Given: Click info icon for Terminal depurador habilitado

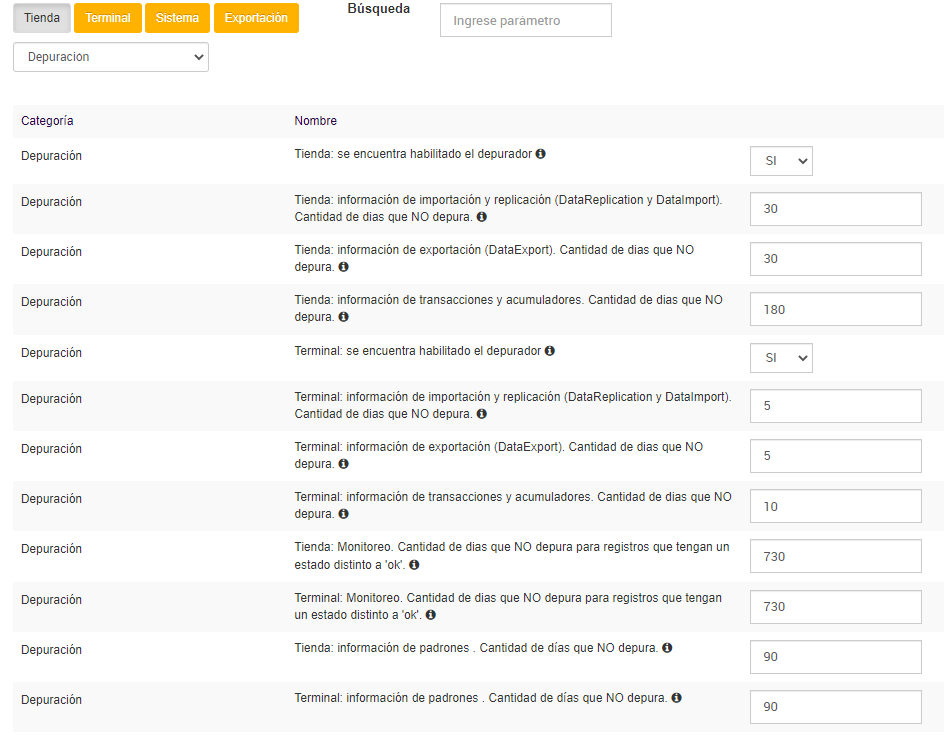Looking at the screenshot, I should [x=550, y=351].
